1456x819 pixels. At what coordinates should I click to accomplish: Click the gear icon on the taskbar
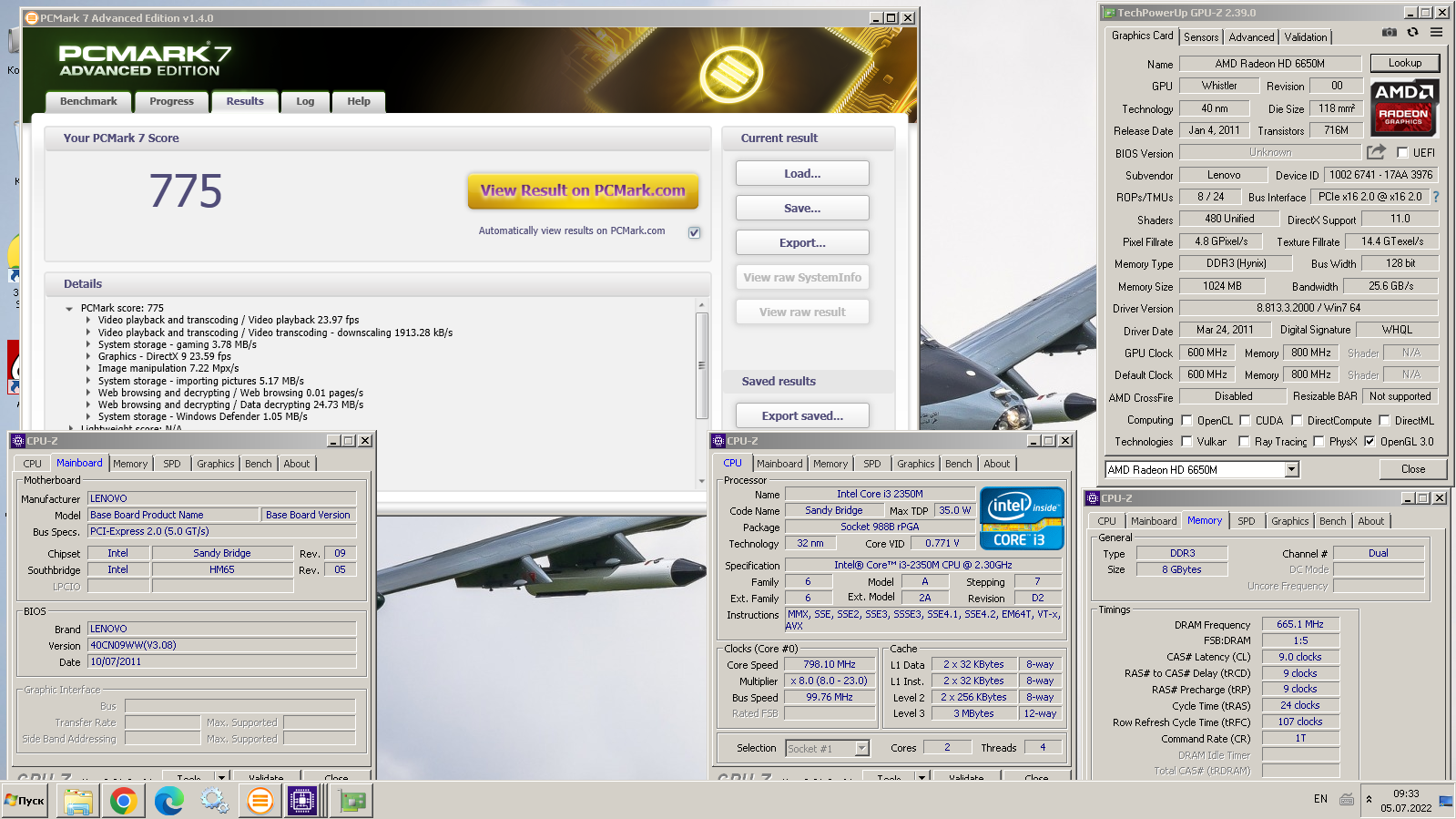coord(214,801)
